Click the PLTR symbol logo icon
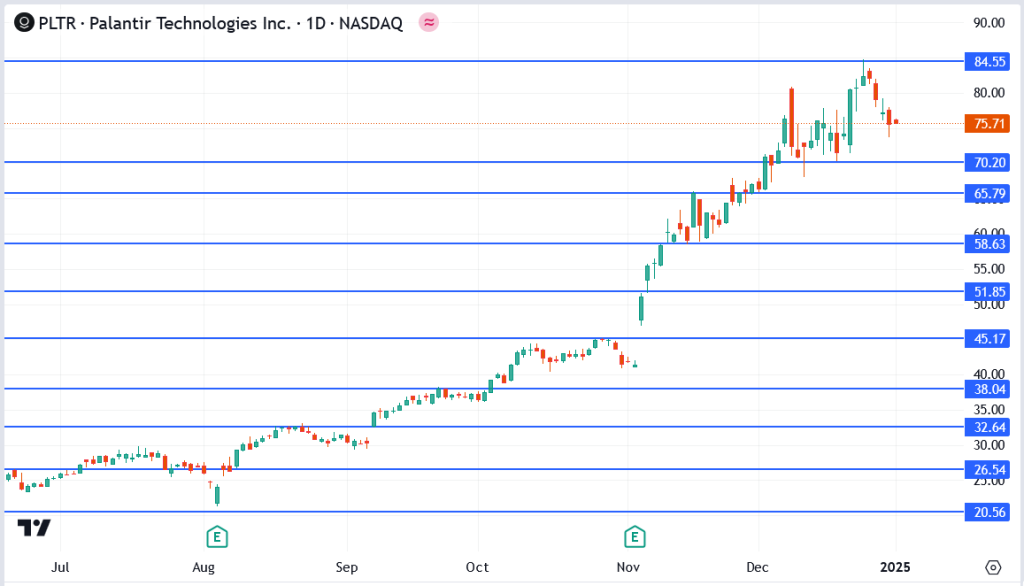The height and width of the screenshot is (586, 1024). coord(21,22)
